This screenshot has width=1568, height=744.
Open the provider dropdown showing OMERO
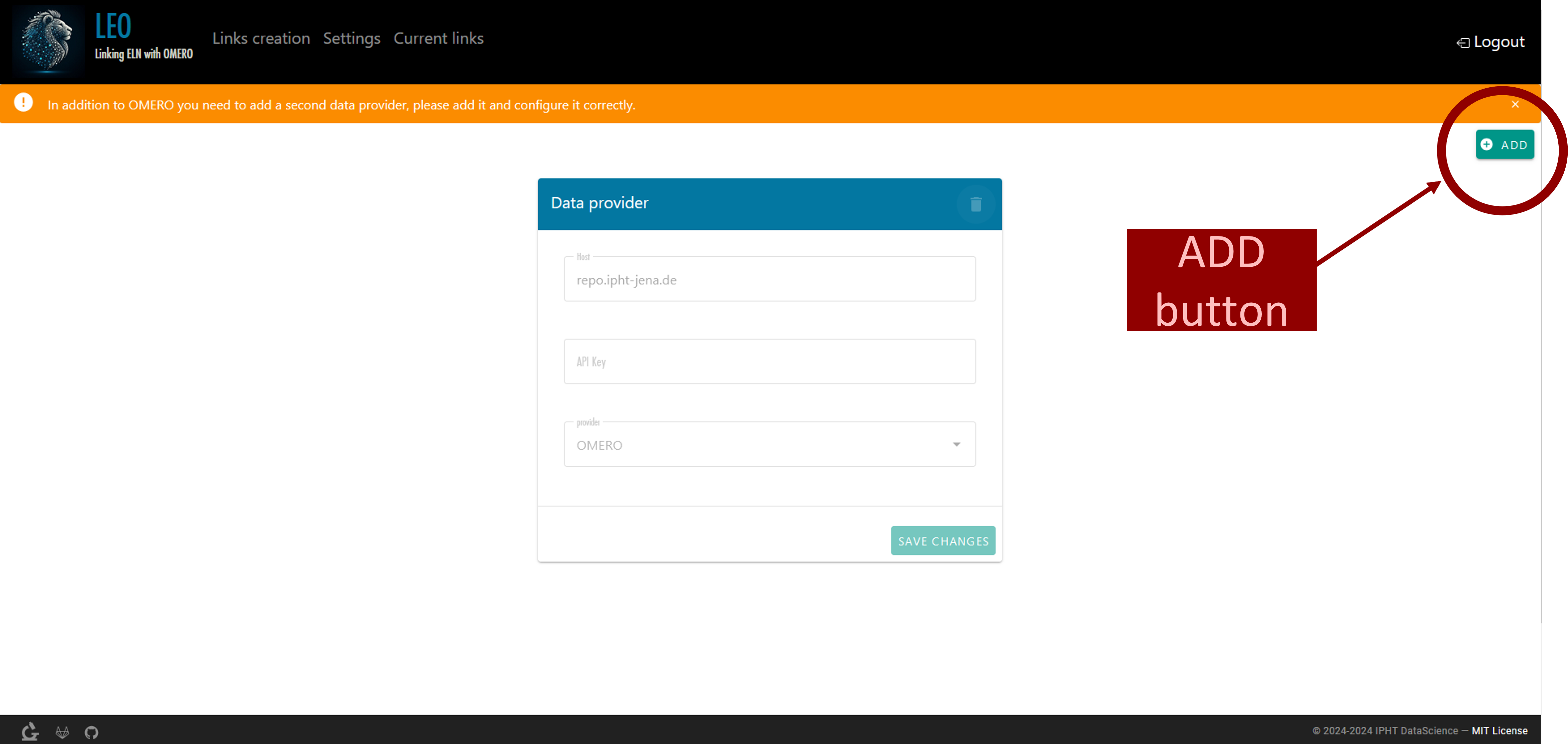tap(769, 445)
